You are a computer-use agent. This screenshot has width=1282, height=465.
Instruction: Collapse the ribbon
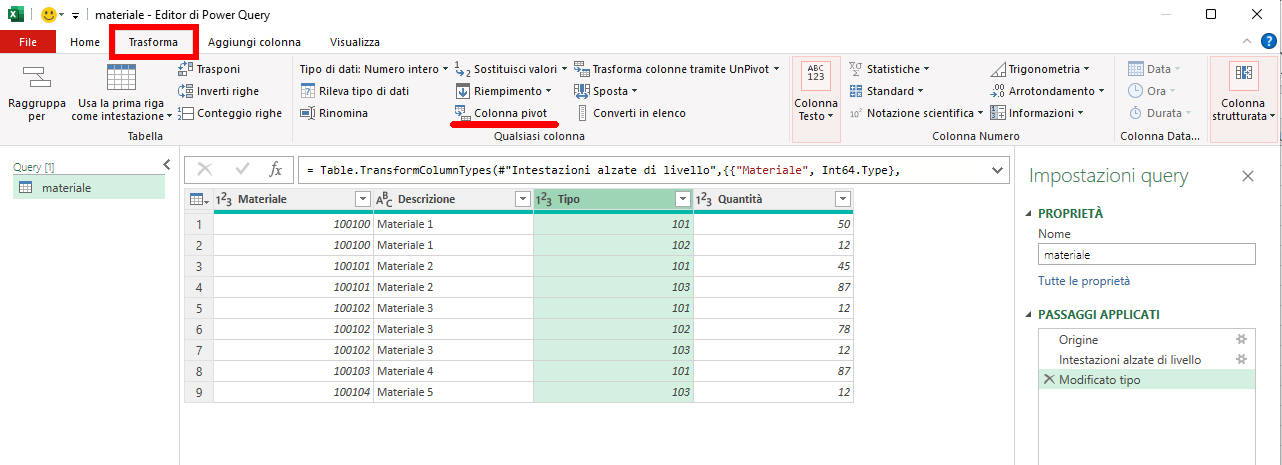point(1246,41)
